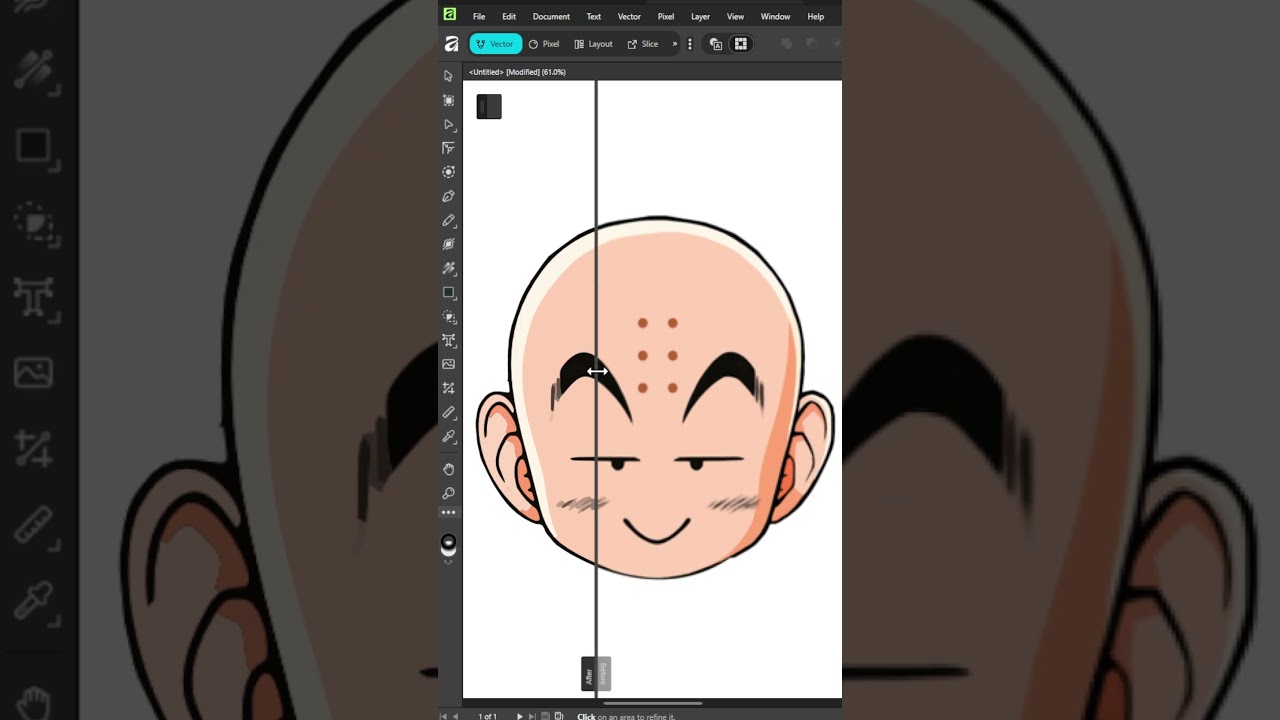Expand more studios chevron

(675, 44)
